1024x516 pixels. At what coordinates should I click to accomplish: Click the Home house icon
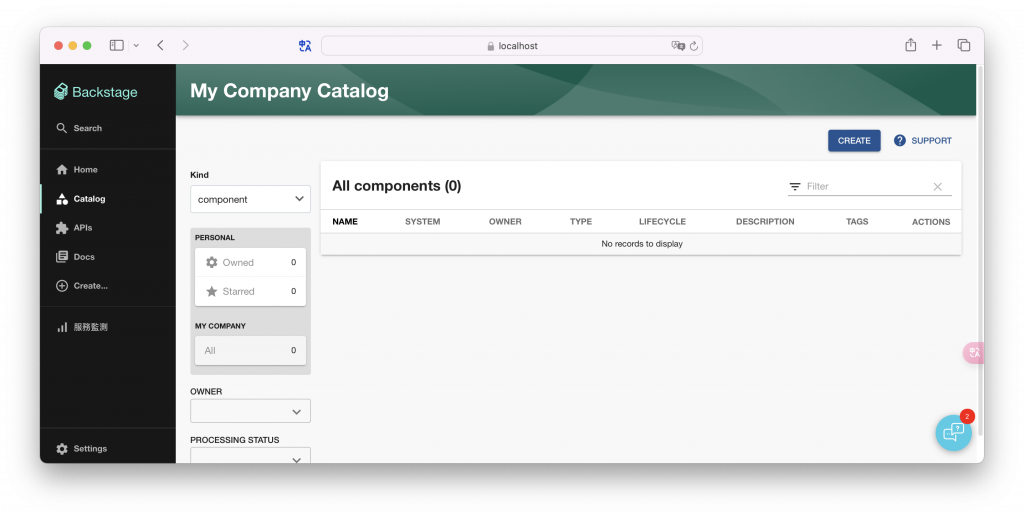62,170
